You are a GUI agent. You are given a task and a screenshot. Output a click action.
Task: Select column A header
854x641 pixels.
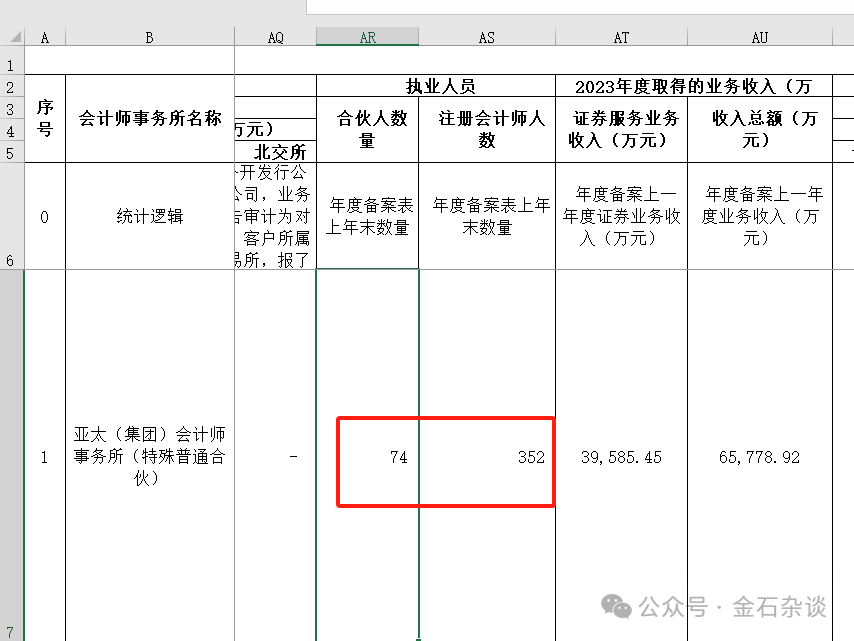click(x=45, y=38)
